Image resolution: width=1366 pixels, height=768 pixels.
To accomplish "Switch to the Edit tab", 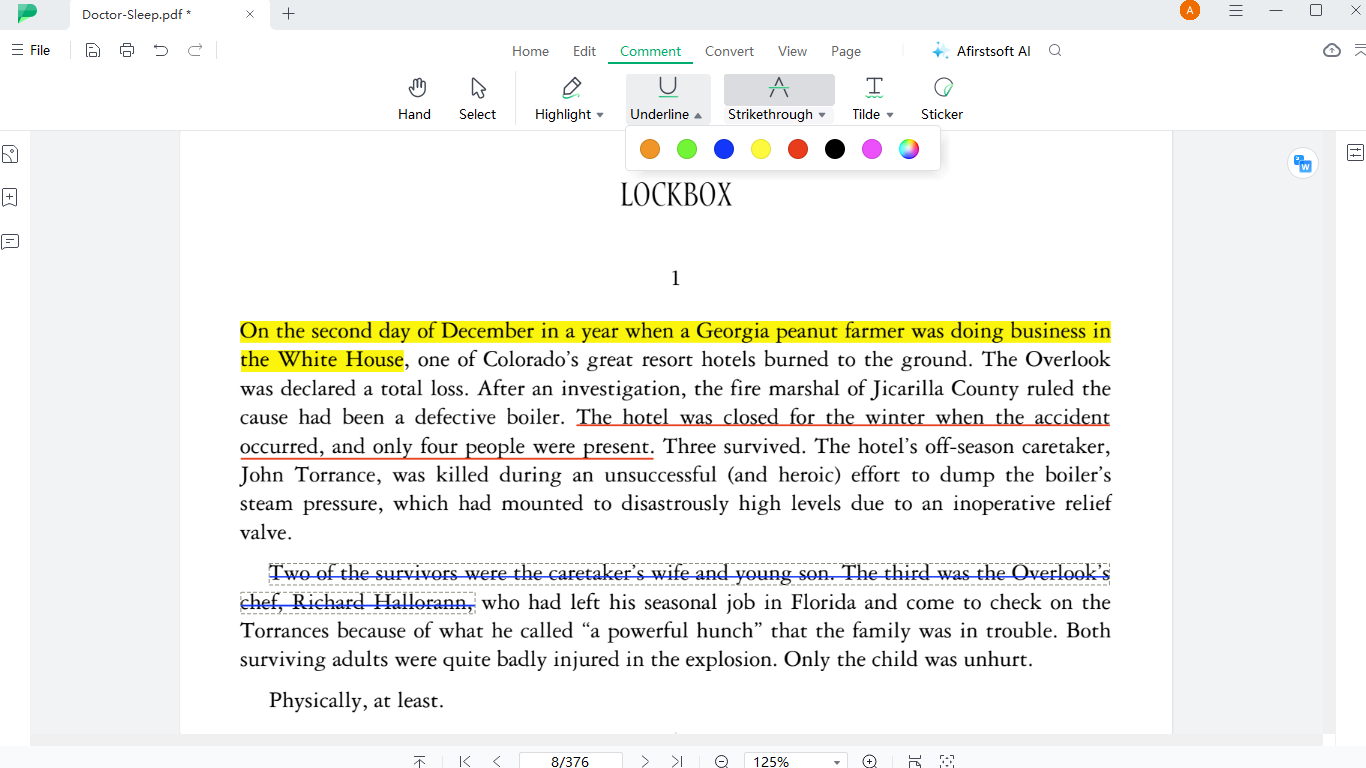I will 584,51.
